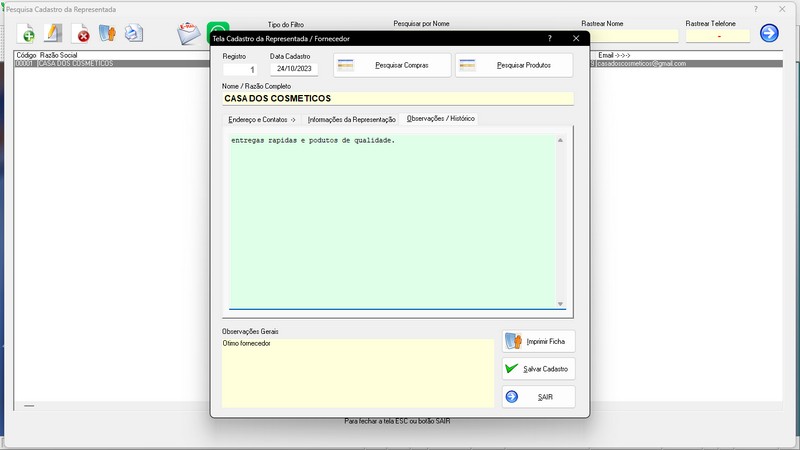Image resolution: width=800 pixels, height=450 pixels.
Task: Click help icon of Pesquisa Cadastro window
Action: coord(756,9)
